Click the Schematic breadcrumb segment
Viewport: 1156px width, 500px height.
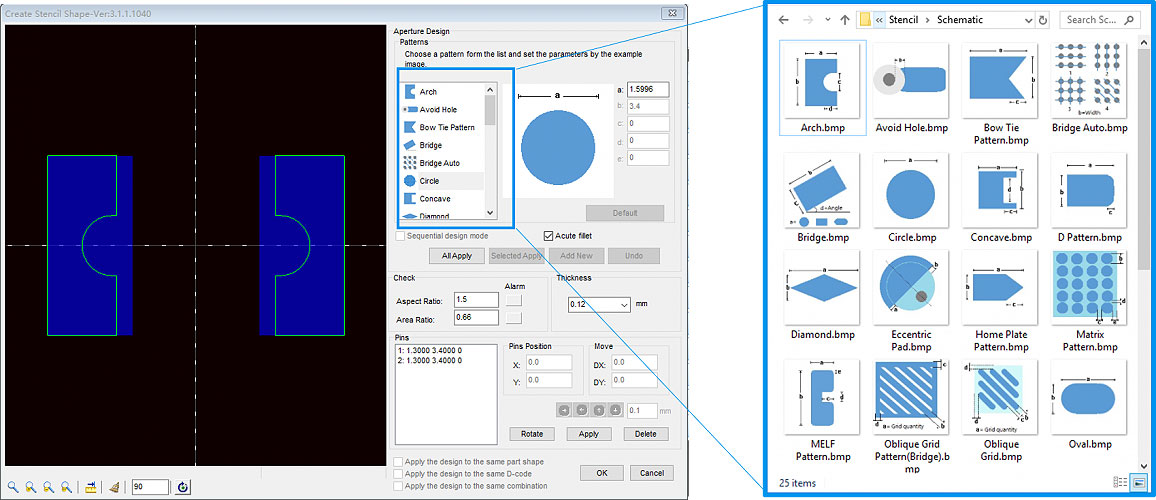[x=958, y=20]
